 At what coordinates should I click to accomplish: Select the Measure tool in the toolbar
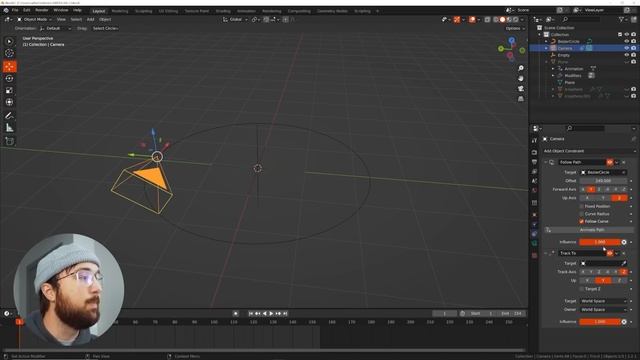pyautogui.click(x=9, y=128)
